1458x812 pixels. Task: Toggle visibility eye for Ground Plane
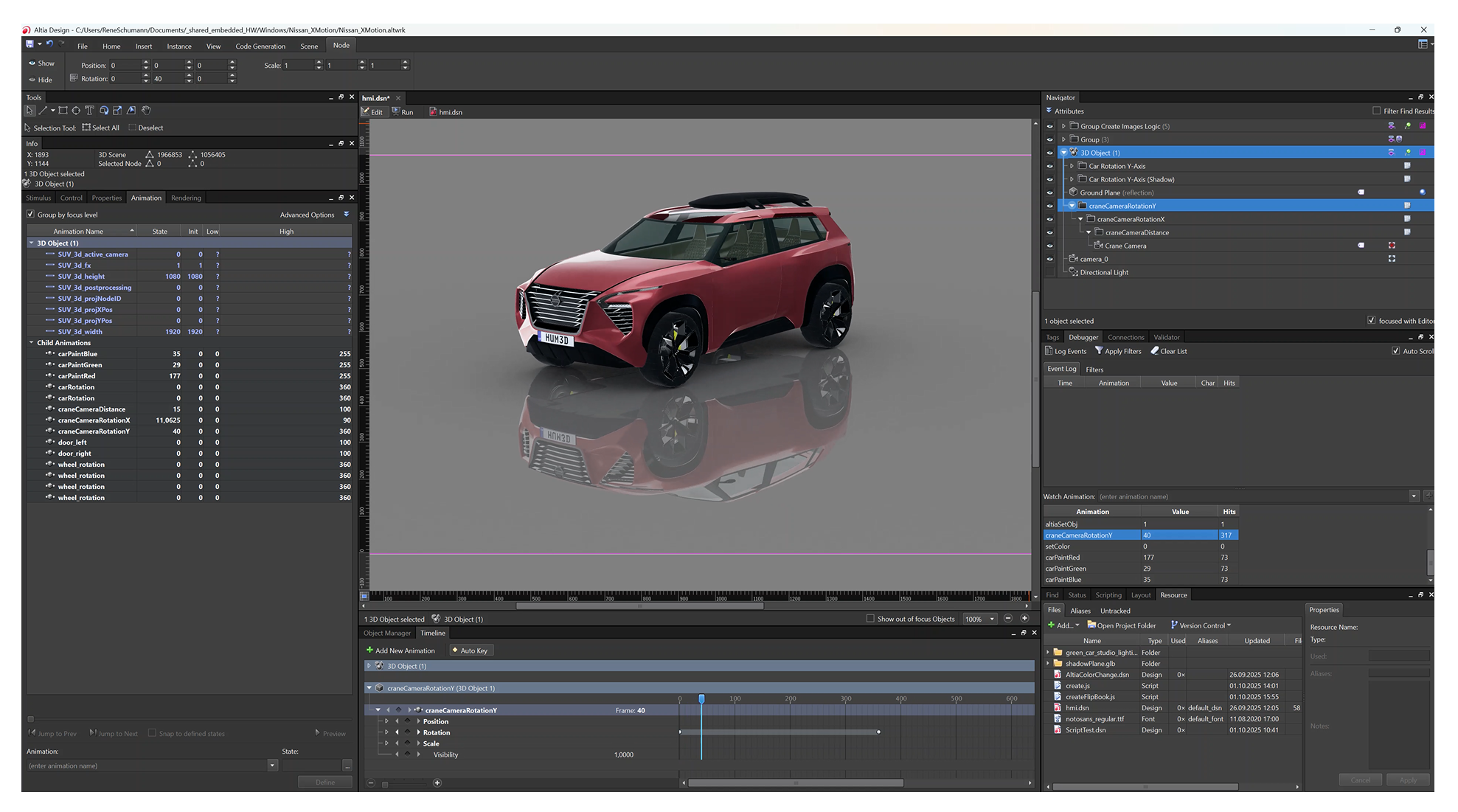click(1050, 192)
